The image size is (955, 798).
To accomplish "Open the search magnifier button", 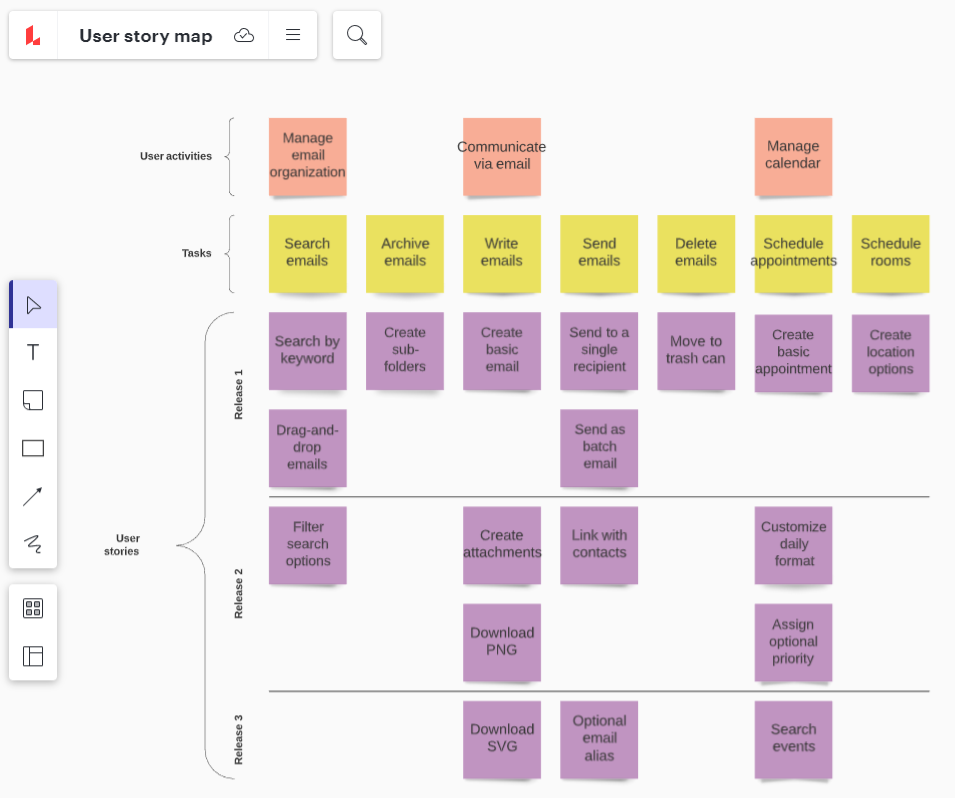I will (357, 35).
